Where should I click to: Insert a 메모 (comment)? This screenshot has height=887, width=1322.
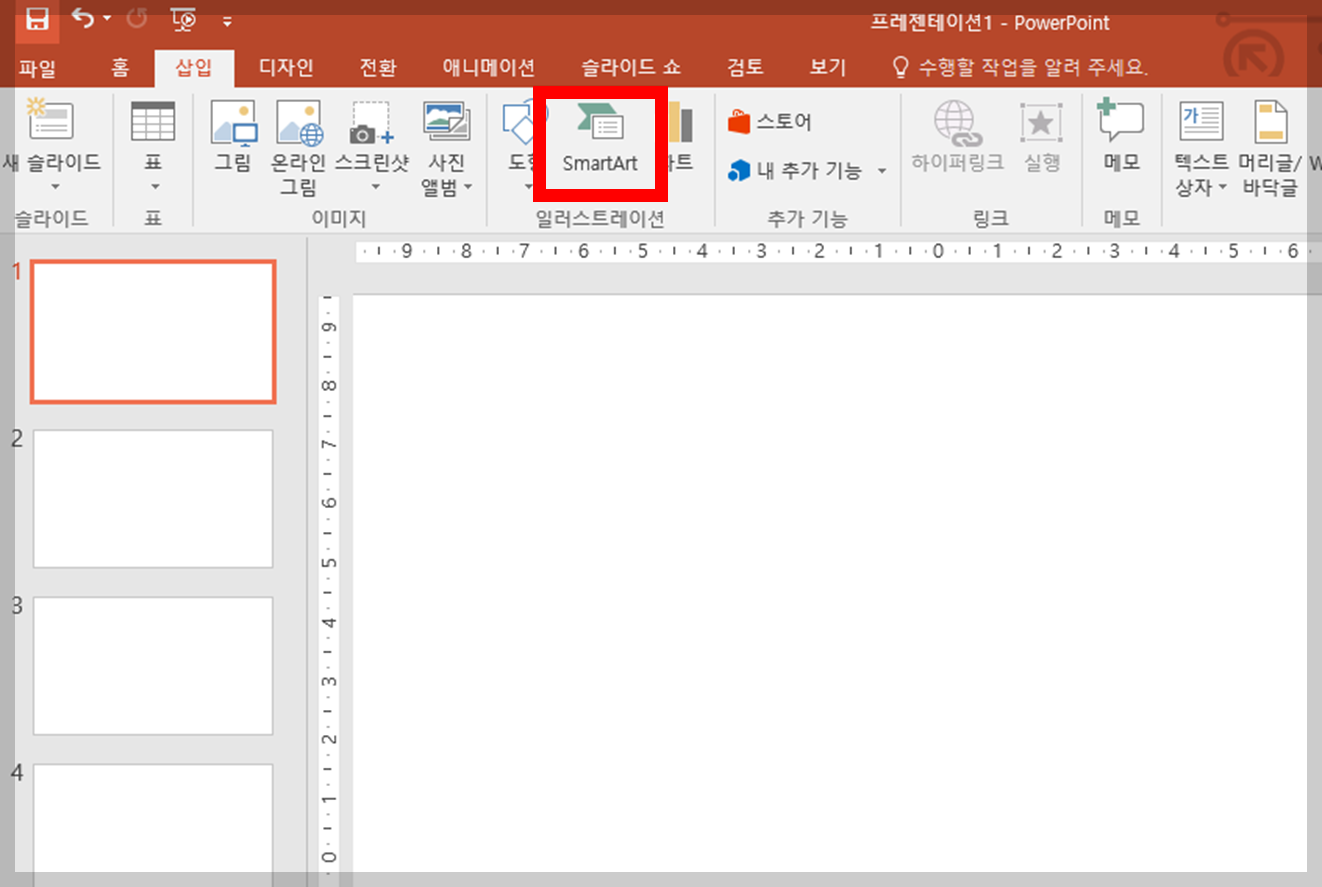coord(1120,140)
